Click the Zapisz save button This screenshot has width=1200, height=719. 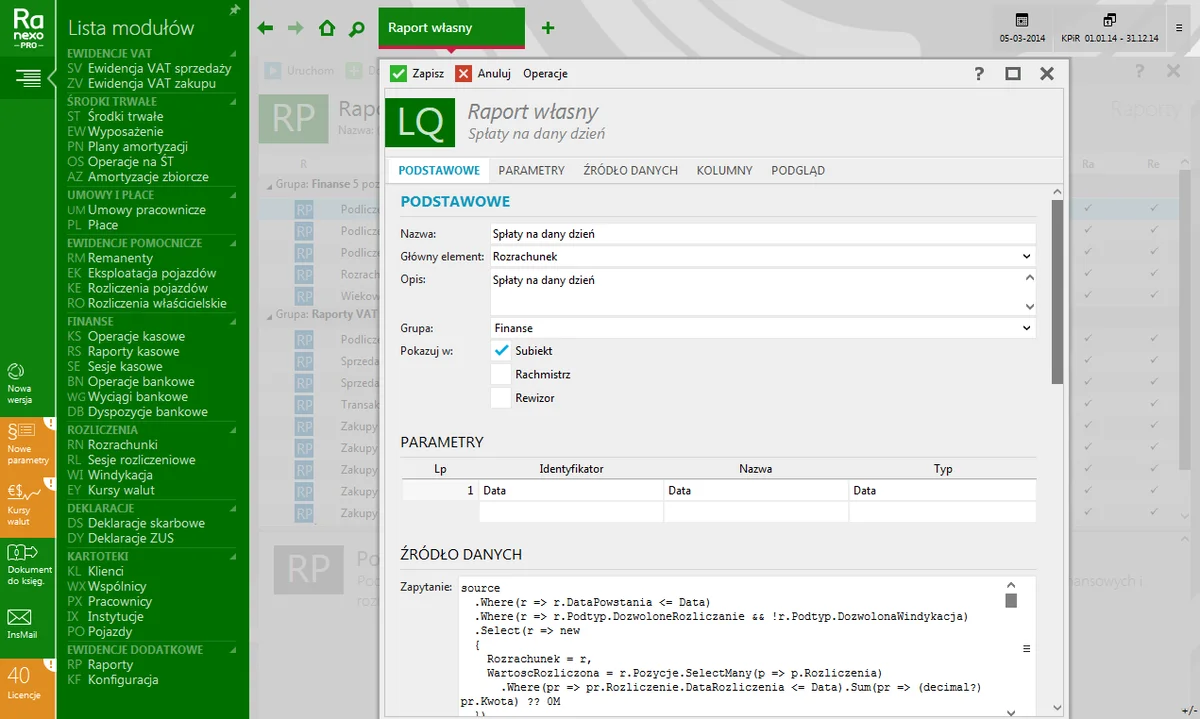pyautogui.click(x=417, y=73)
